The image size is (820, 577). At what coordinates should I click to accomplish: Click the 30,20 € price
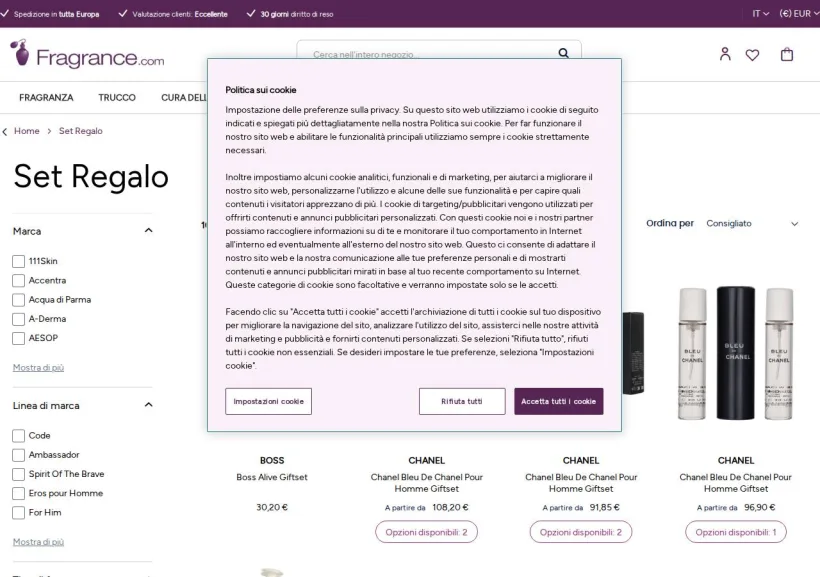tap(272, 507)
